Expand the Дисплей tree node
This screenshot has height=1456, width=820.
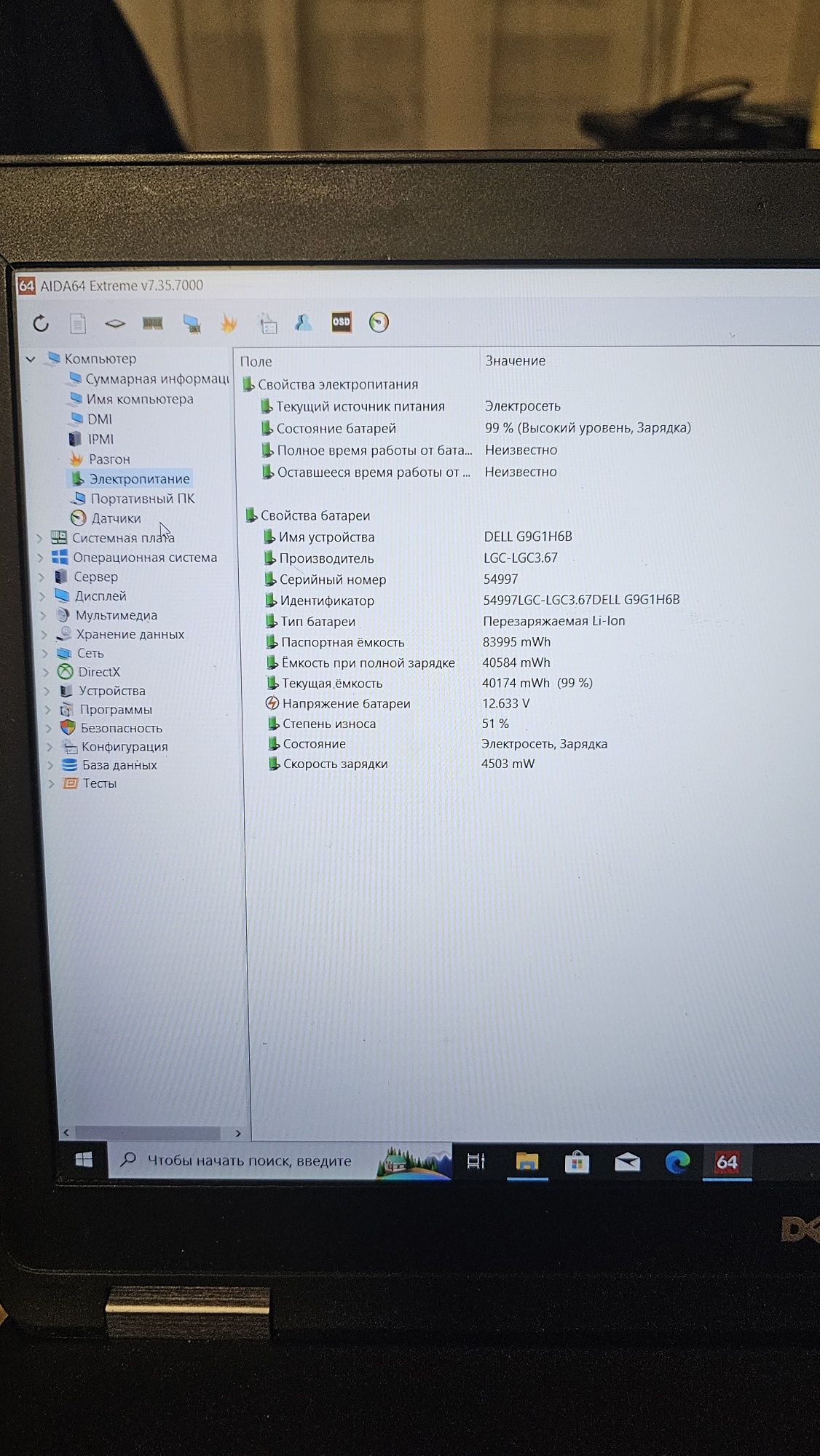pyautogui.click(x=42, y=596)
